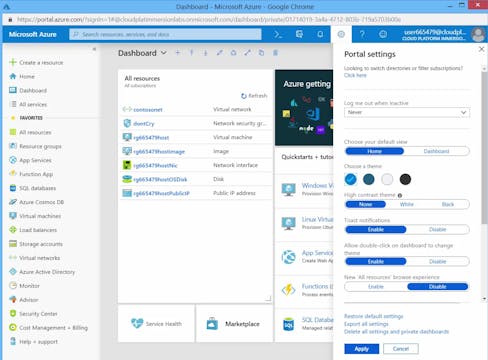The width and height of the screenshot is (488, 360).
Task: Set high contrast theme to None
Action: coord(366,204)
